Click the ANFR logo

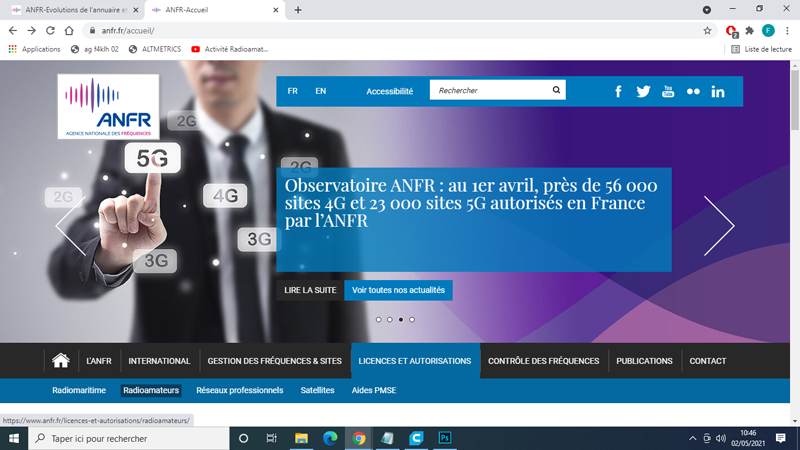tap(108, 107)
